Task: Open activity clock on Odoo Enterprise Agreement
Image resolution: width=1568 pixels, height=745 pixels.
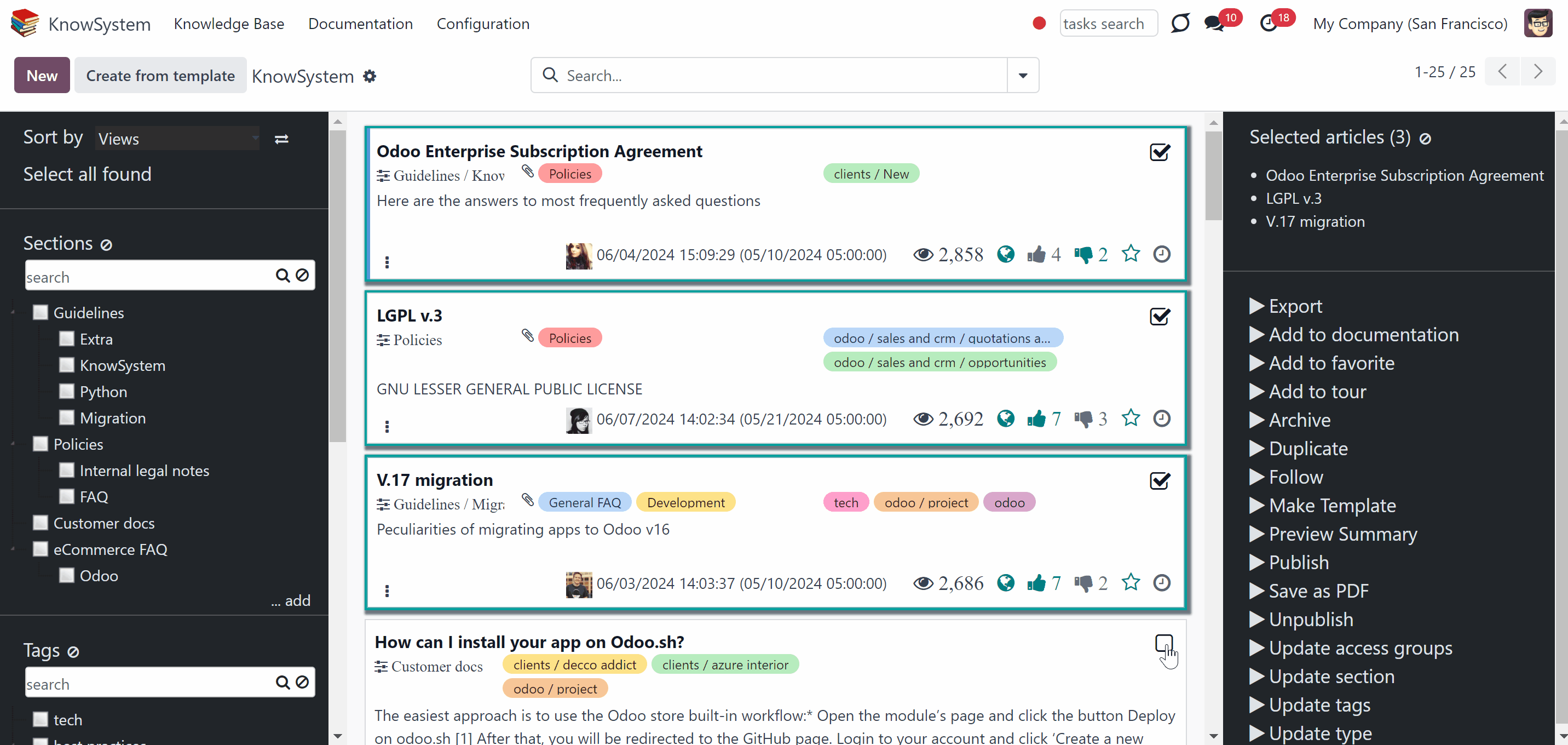Action: (1161, 254)
